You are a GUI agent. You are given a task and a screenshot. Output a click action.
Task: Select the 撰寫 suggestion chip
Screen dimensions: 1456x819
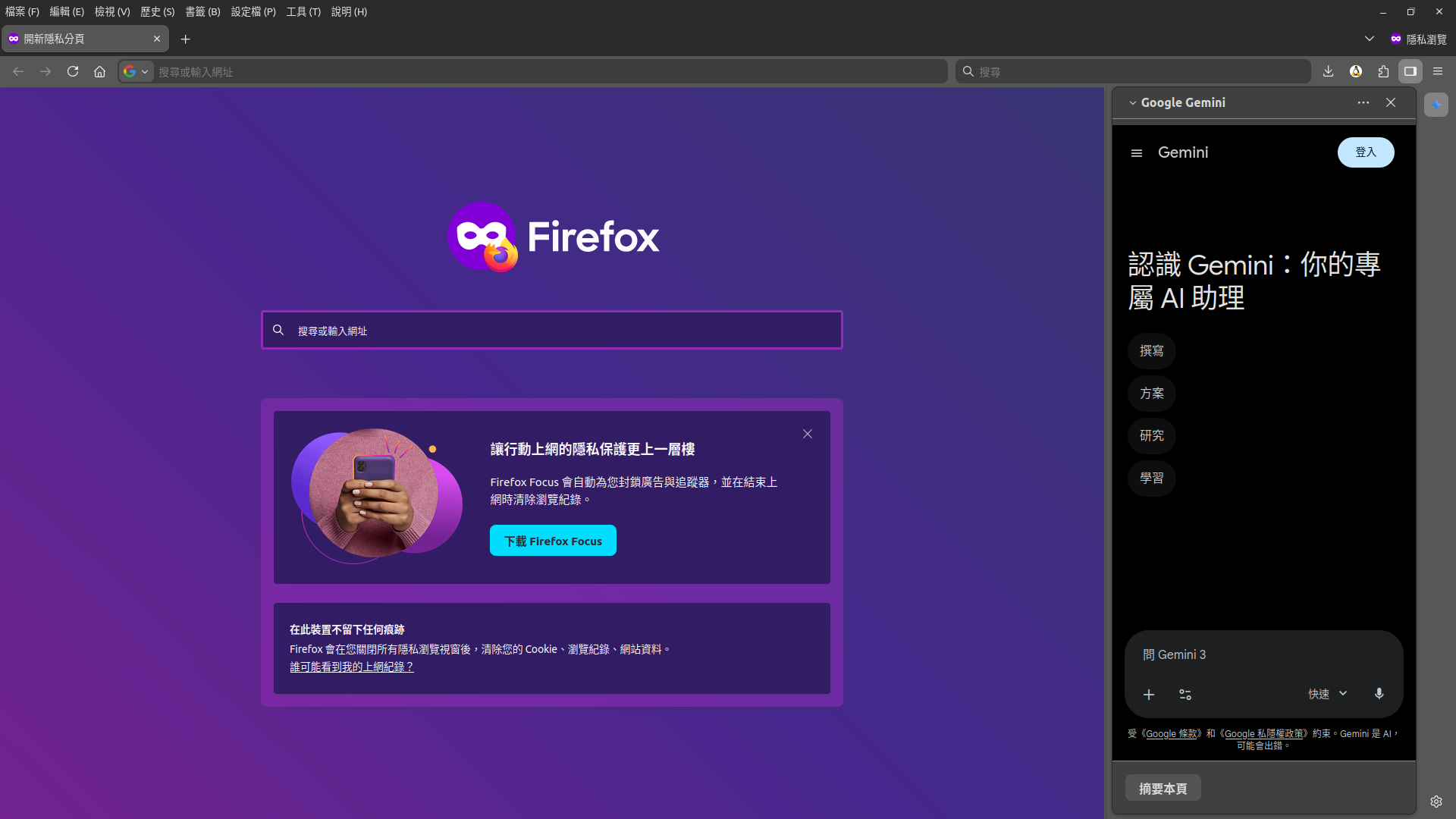pyautogui.click(x=1151, y=351)
